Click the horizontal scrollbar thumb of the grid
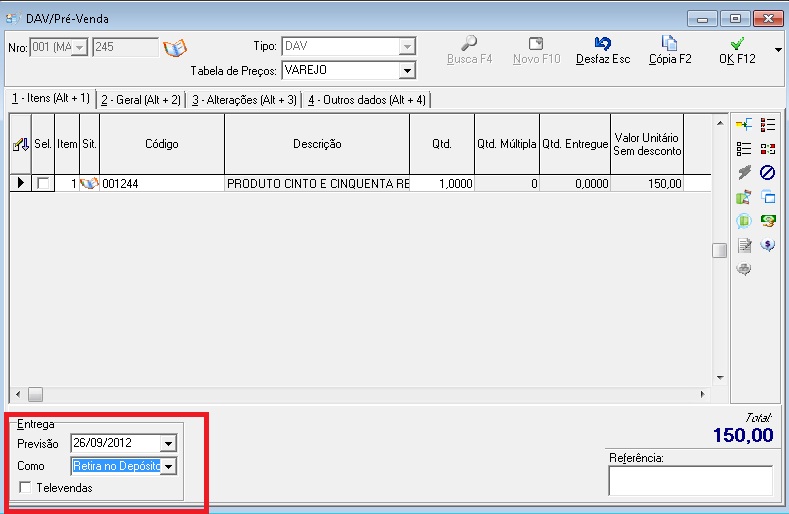789x514 pixels. coord(36,394)
